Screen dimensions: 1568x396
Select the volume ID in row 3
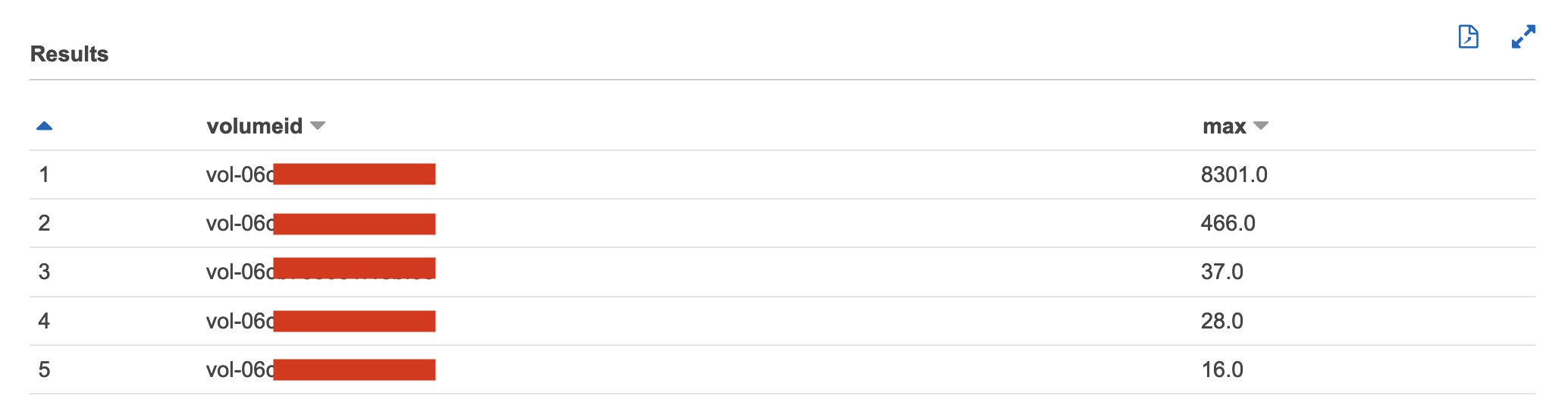321,271
